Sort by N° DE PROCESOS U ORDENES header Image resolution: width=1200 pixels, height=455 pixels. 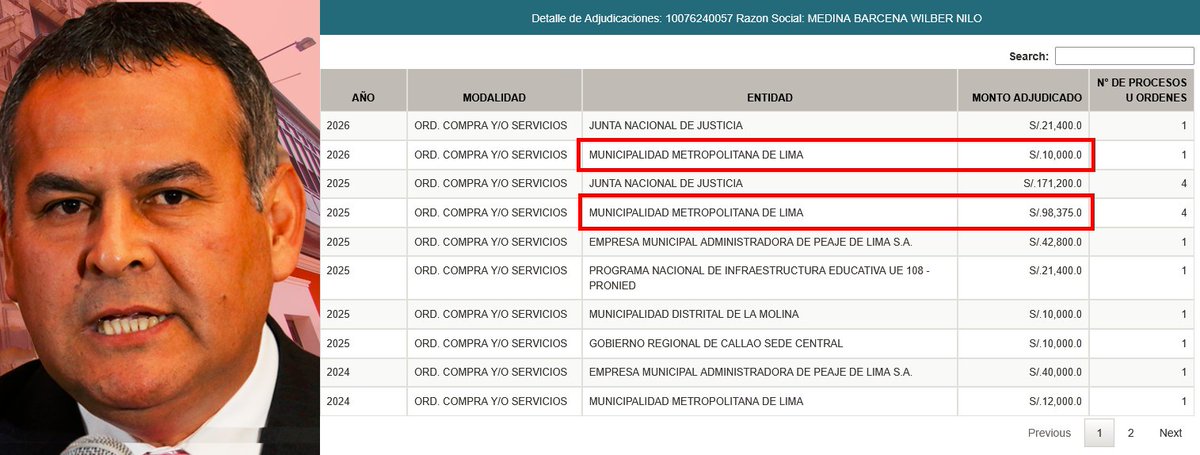point(1142,90)
